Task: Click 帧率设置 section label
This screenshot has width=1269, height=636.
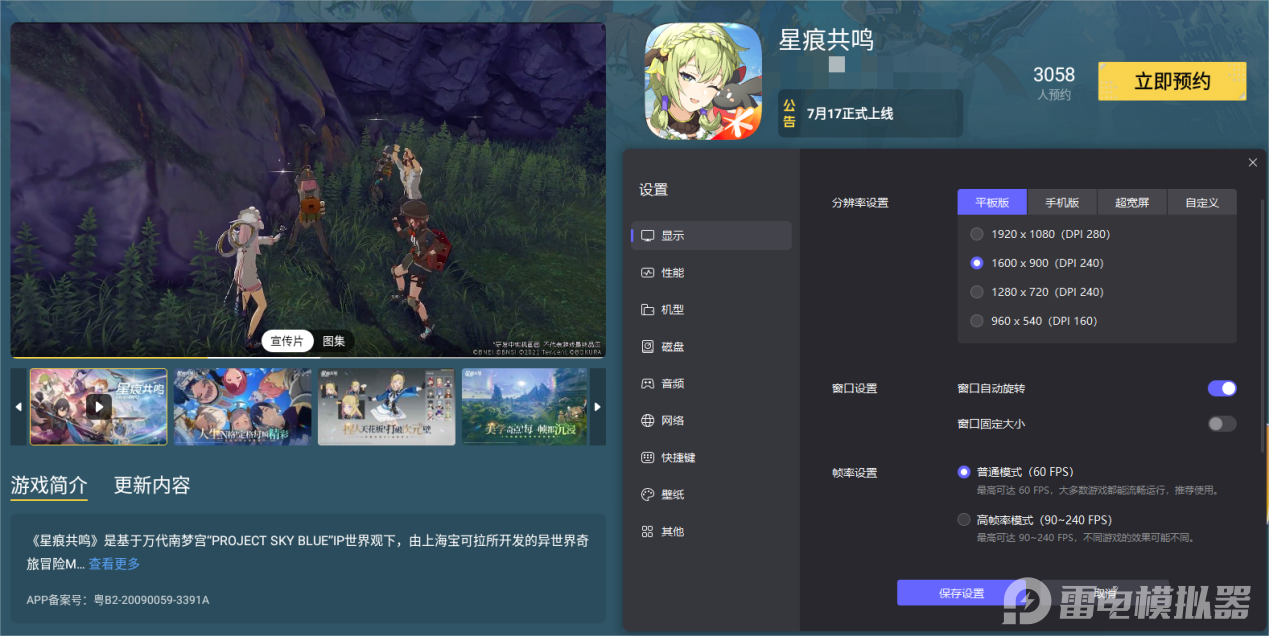Action: [x=854, y=473]
